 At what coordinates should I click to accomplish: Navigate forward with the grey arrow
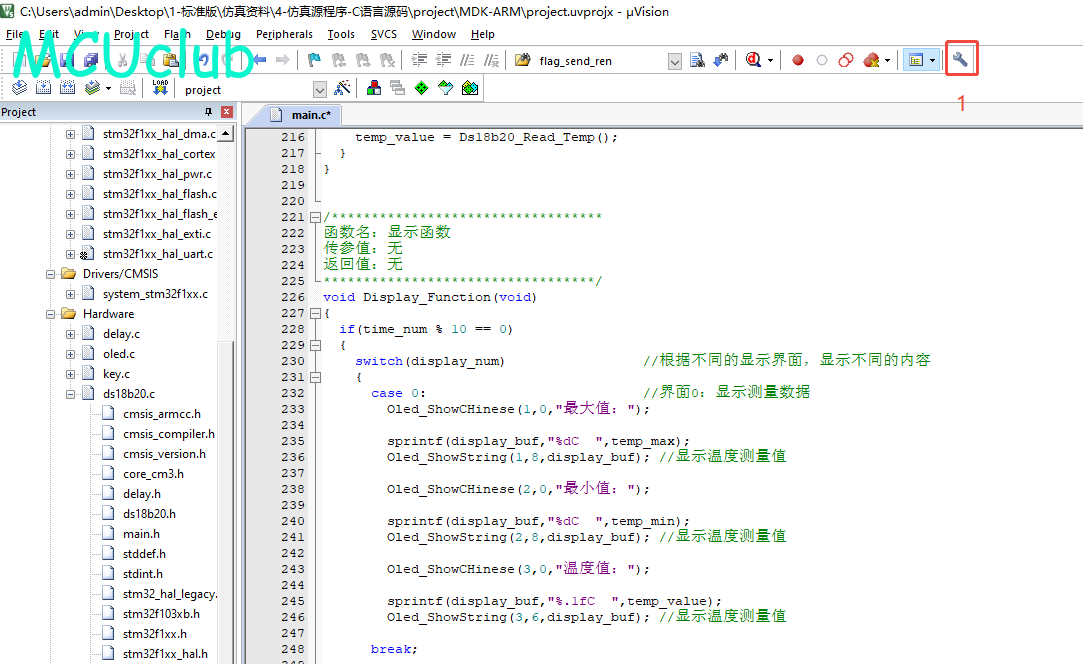tap(282, 60)
